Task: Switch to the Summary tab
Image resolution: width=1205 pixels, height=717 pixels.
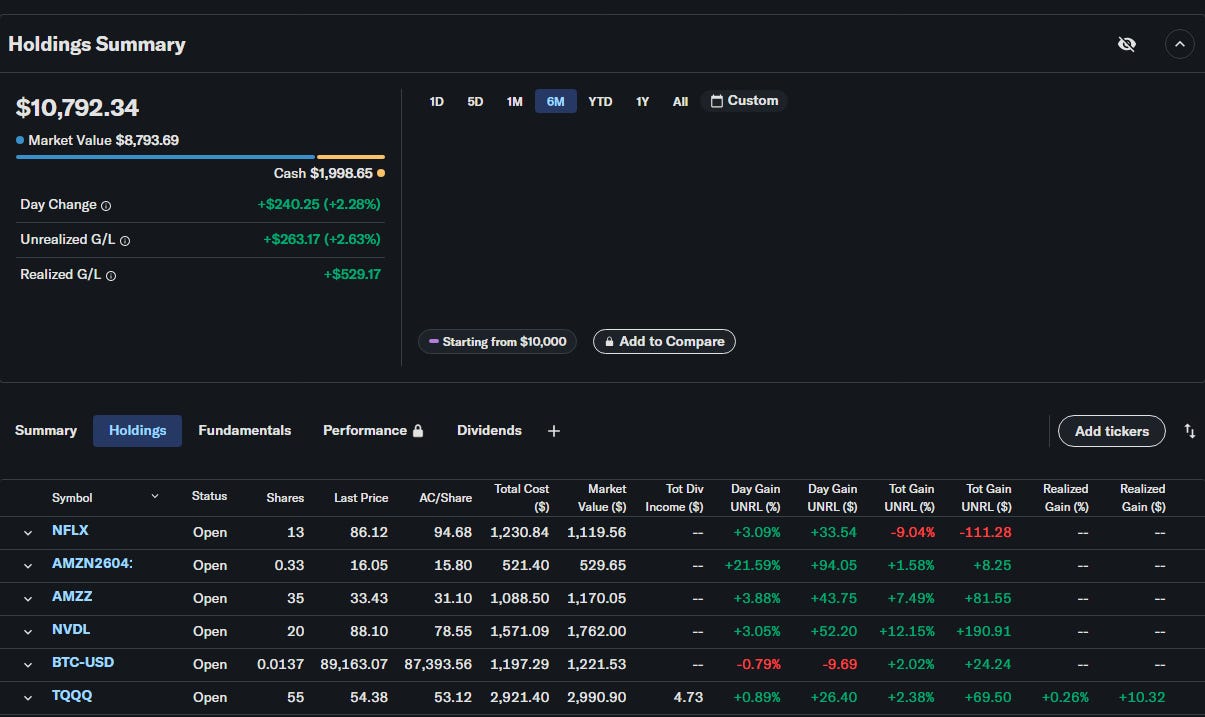Action: pos(46,431)
